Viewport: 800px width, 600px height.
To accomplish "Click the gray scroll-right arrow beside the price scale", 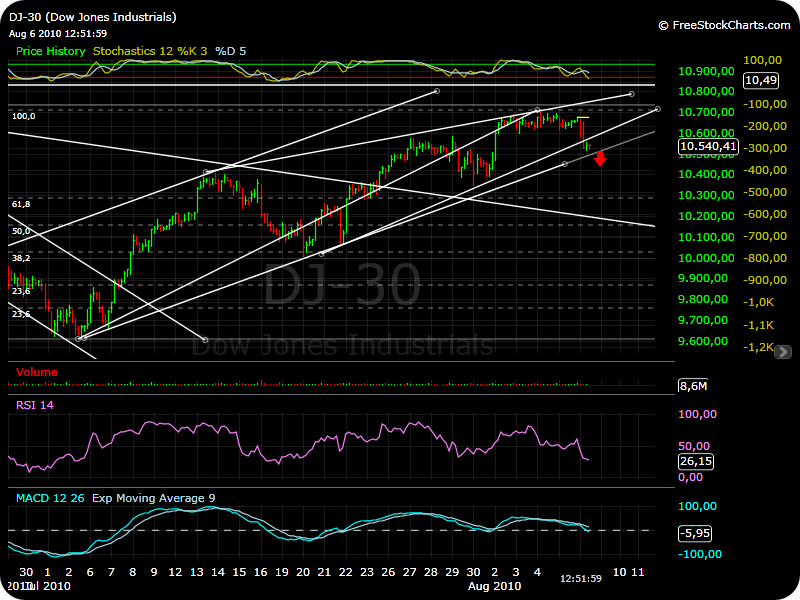I will (x=782, y=352).
